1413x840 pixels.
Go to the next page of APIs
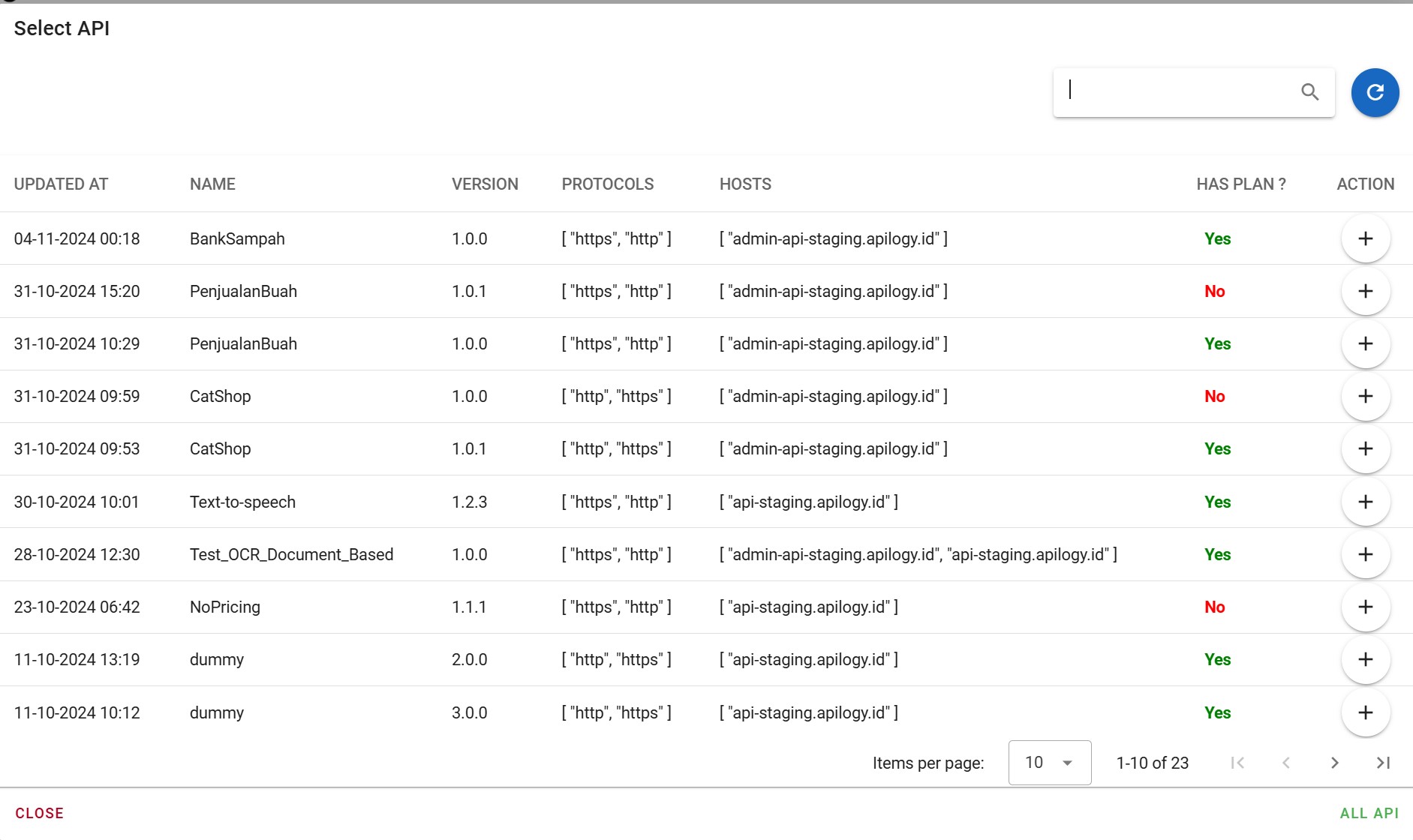point(1334,763)
